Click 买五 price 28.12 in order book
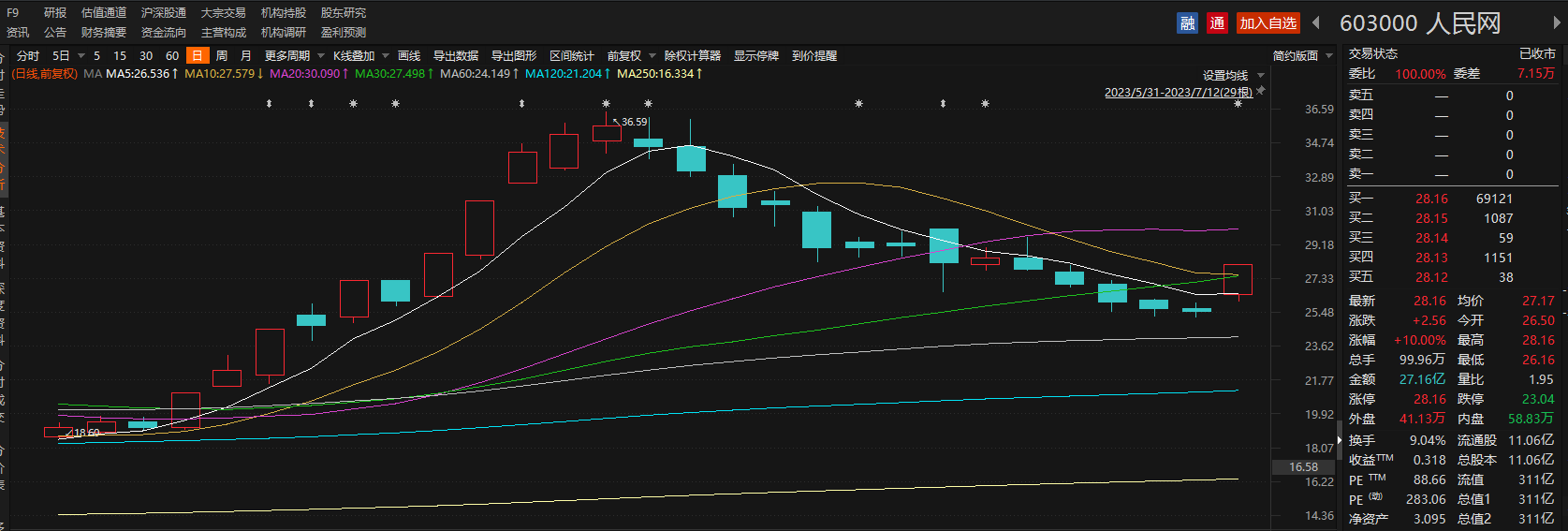Image resolution: width=1568 pixels, height=531 pixels. (x=1431, y=277)
